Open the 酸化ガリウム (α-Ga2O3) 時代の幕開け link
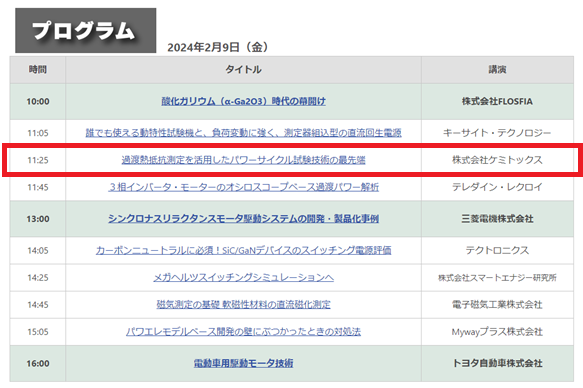Image resolution: width=583 pixels, height=388 pixels. click(x=244, y=101)
